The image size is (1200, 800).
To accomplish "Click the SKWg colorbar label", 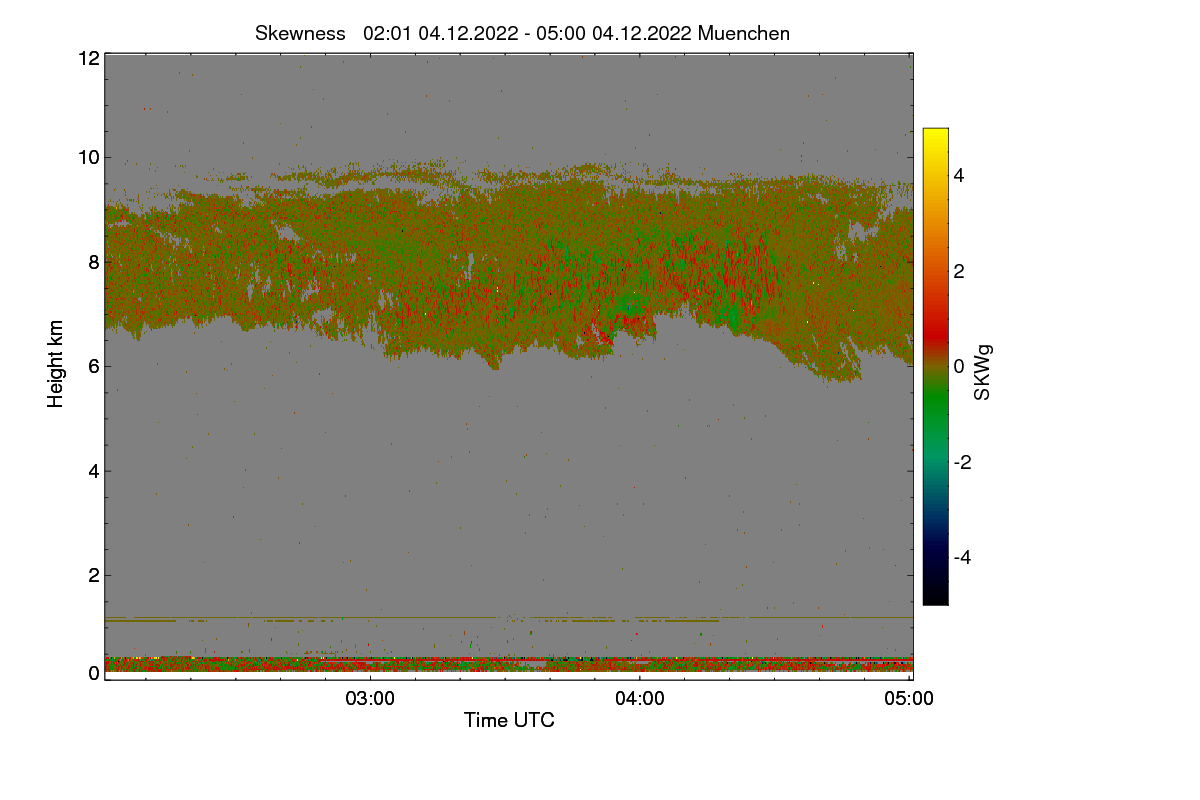I will pyautogui.click(x=983, y=373).
